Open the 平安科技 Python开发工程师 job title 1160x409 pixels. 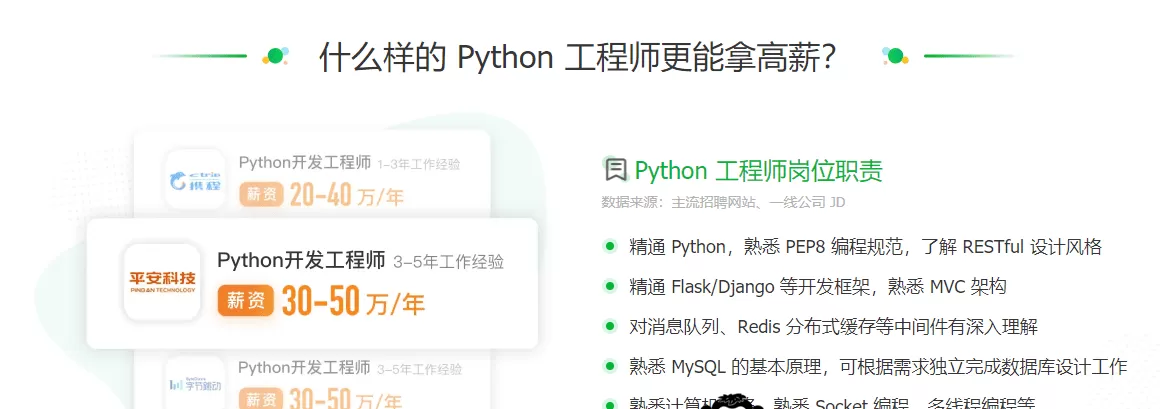tap(301, 260)
